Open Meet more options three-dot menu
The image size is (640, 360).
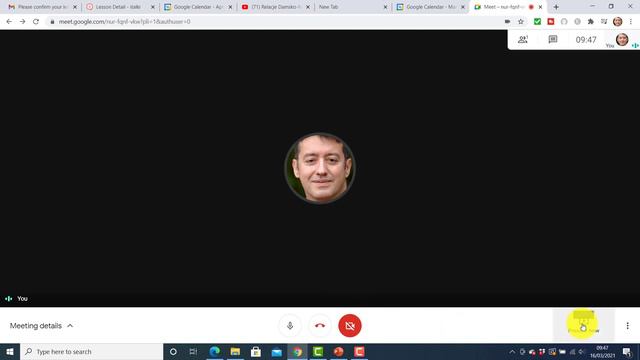[x=627, y=326]
